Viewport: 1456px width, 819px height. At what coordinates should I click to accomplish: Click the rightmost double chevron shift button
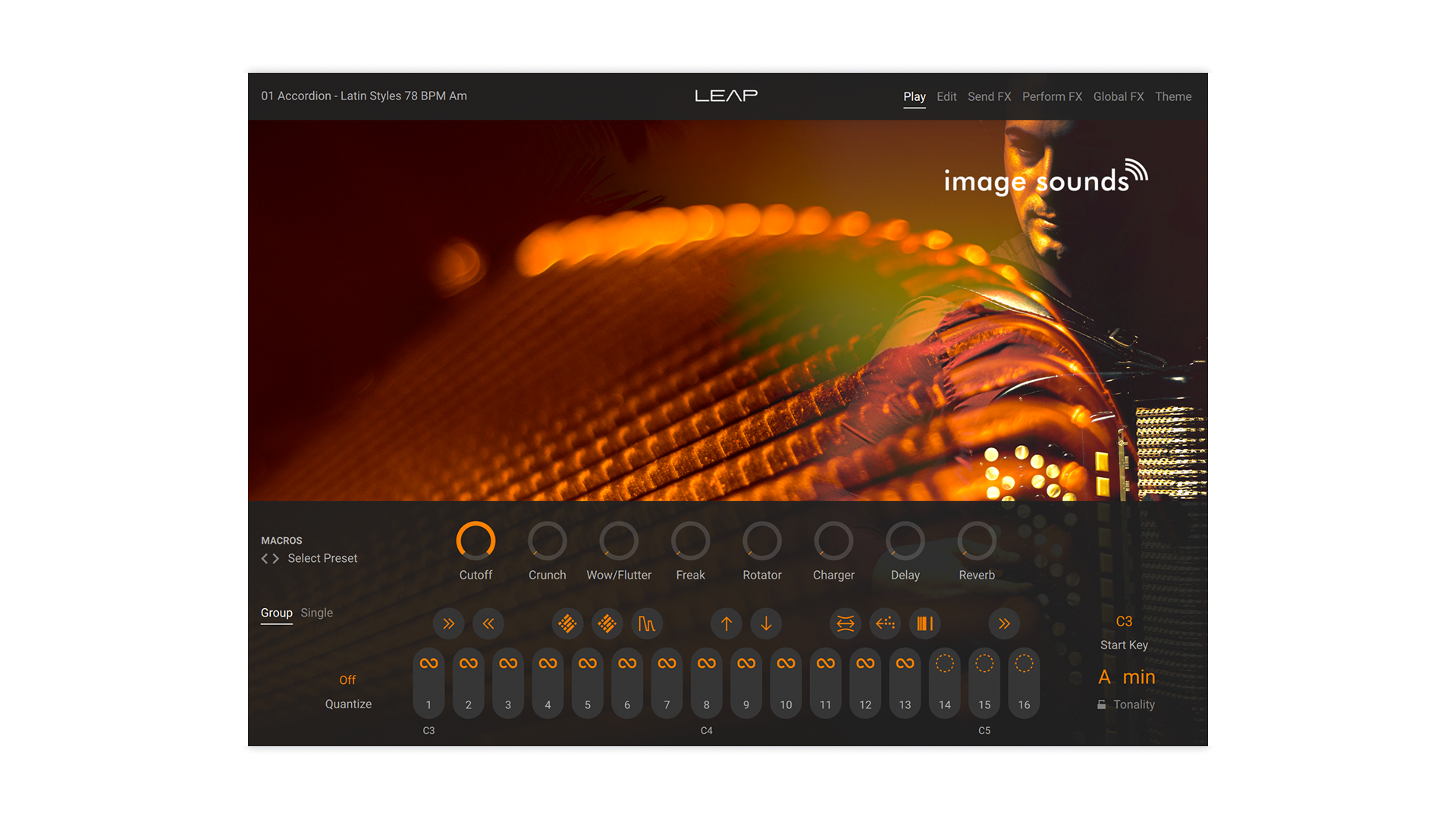[x=1005, y=623]
